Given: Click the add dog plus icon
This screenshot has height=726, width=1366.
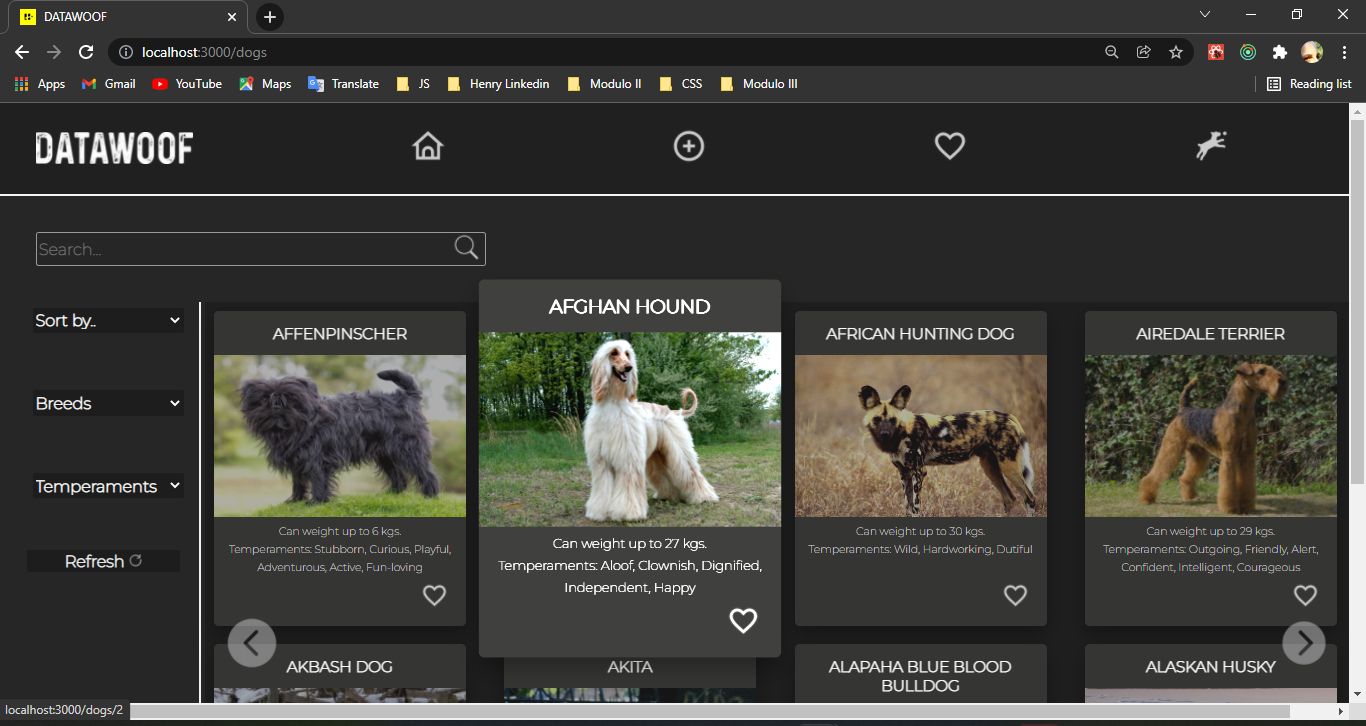Looking at the screenshot, I should tap(689, 146).
